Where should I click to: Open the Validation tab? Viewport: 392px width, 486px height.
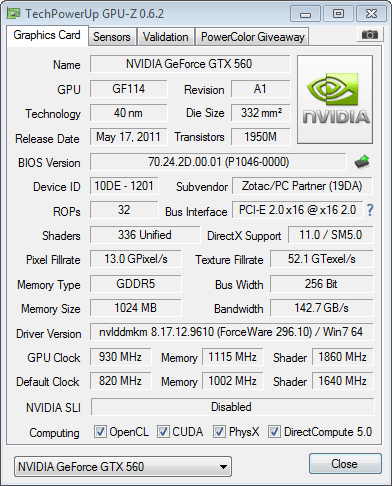tap(166, 37)
